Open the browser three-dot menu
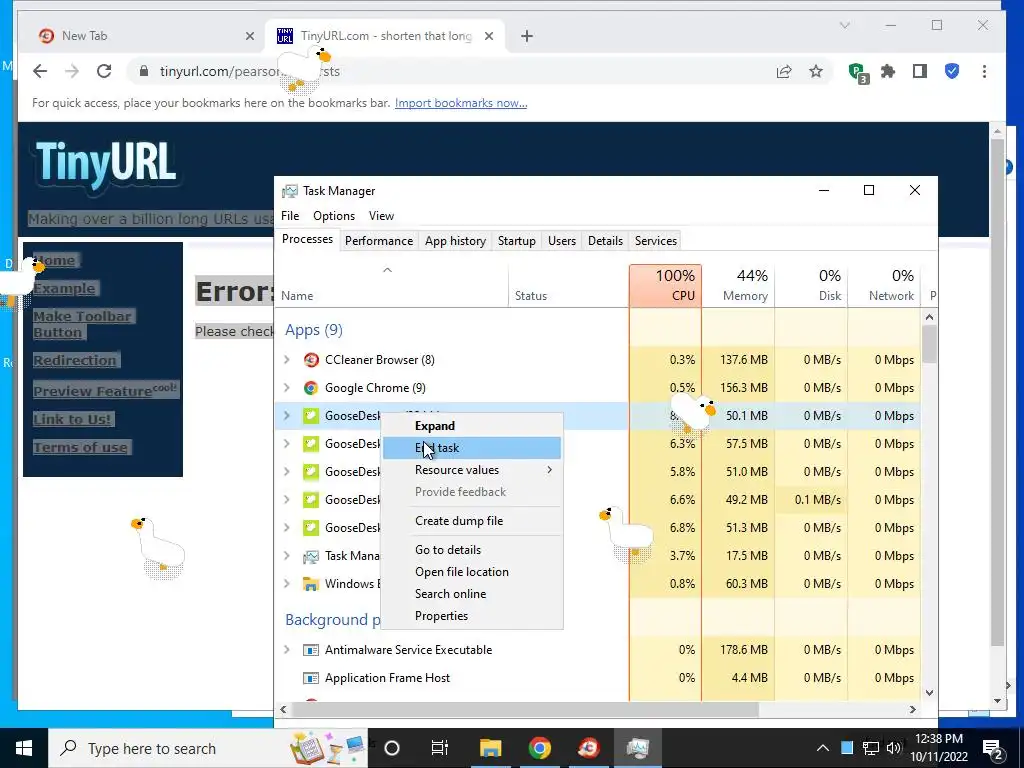 [984, 71]
